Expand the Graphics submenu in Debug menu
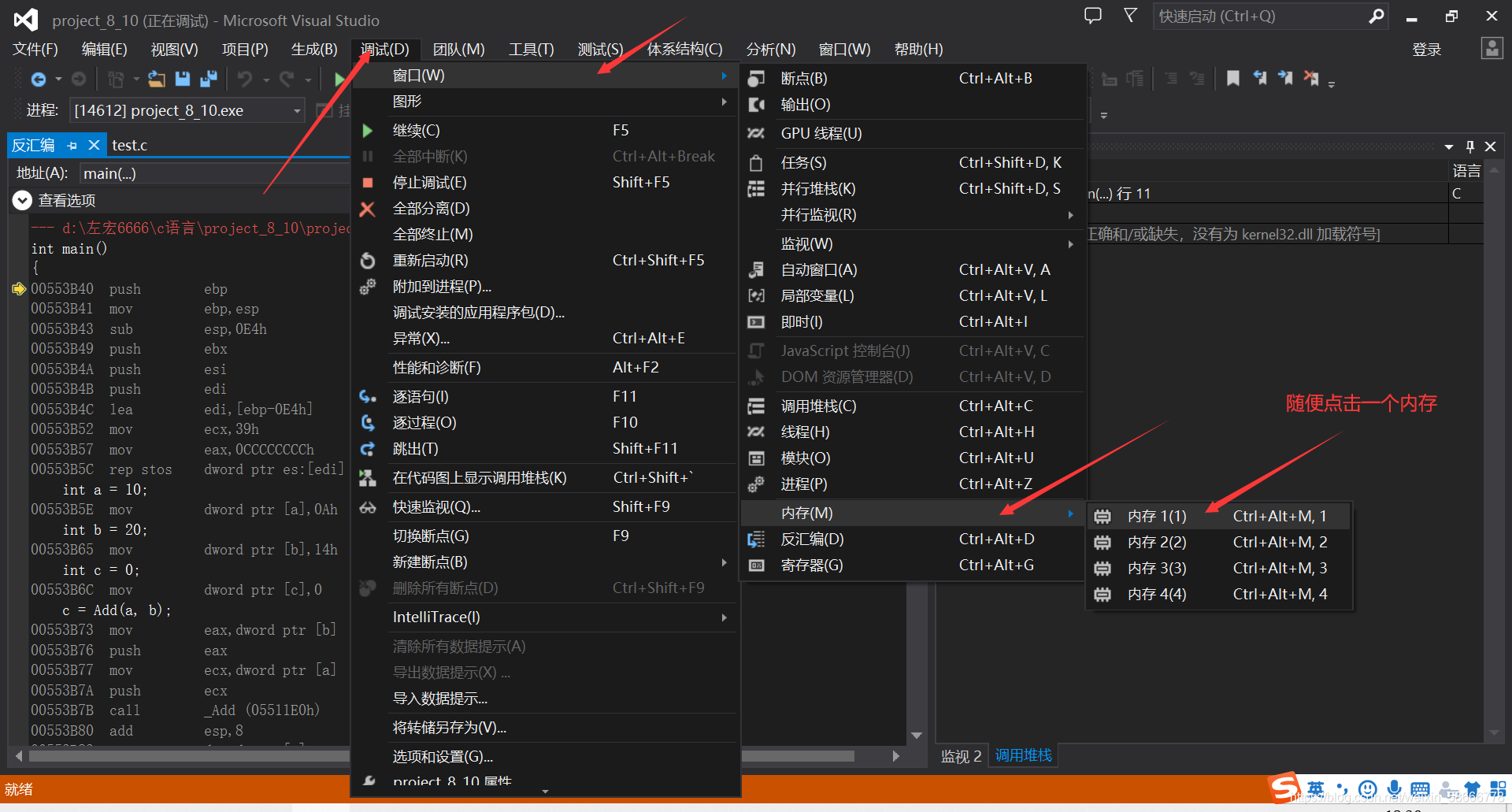 [544, 101]
